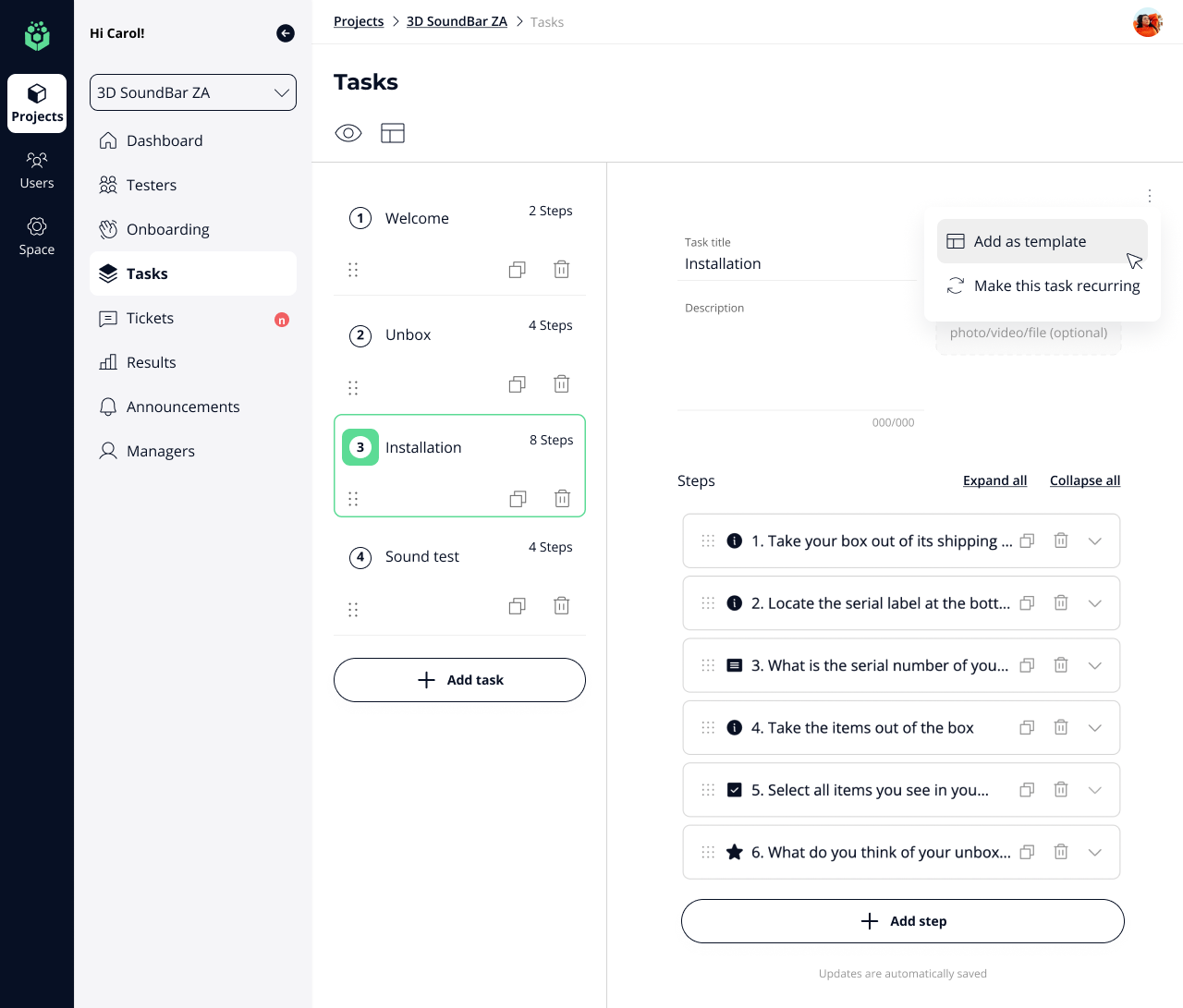1183x1008 pixels.
Task: Expand step 6 What do you think
Action: 1095,853
